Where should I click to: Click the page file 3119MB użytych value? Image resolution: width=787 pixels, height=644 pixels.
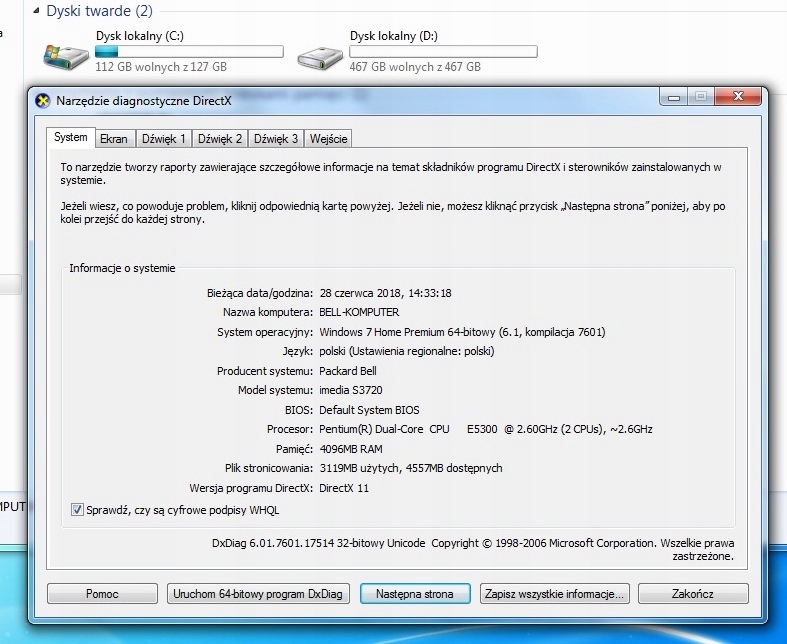coord(411,468)
